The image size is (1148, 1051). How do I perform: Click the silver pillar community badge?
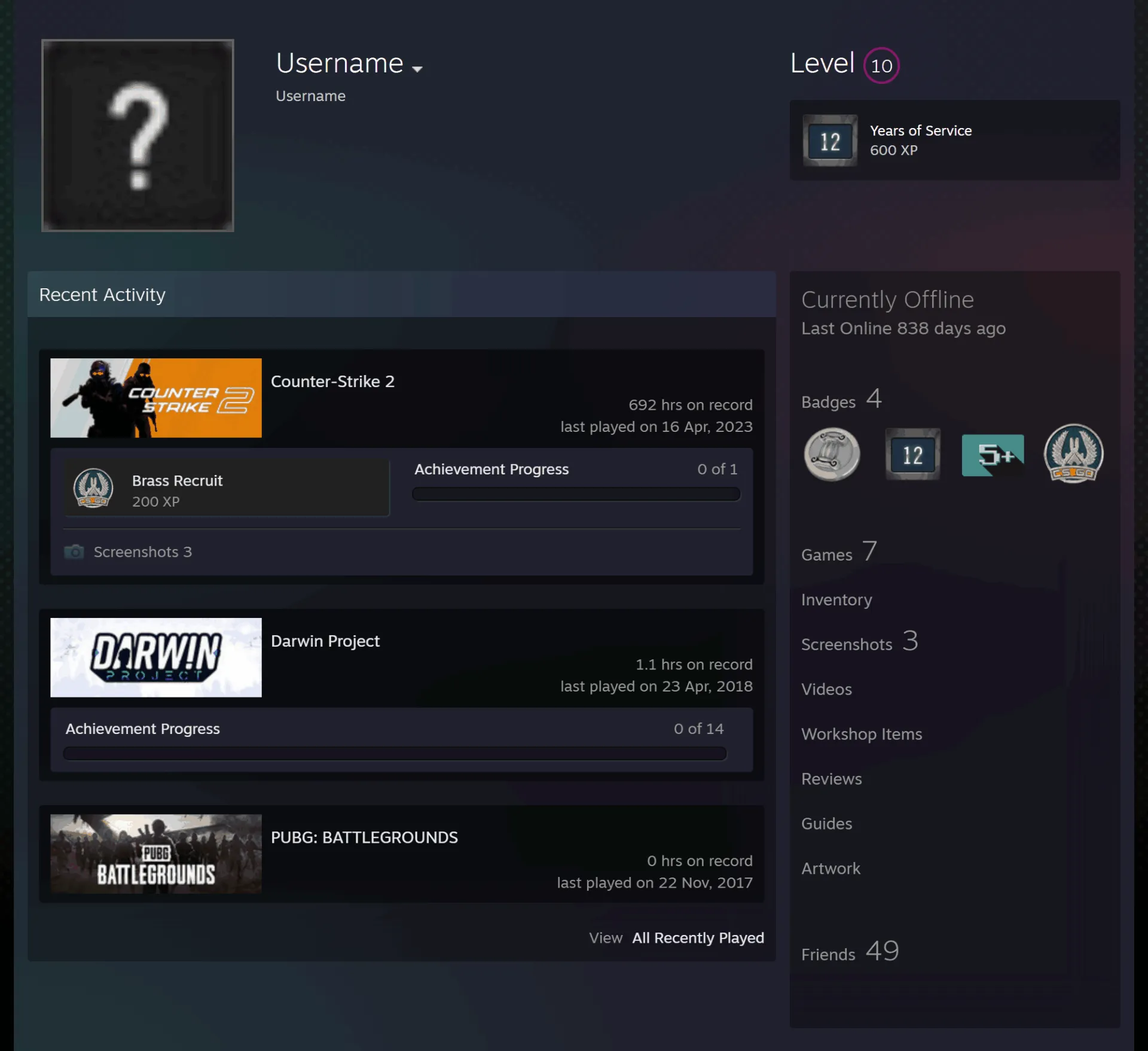832,454
